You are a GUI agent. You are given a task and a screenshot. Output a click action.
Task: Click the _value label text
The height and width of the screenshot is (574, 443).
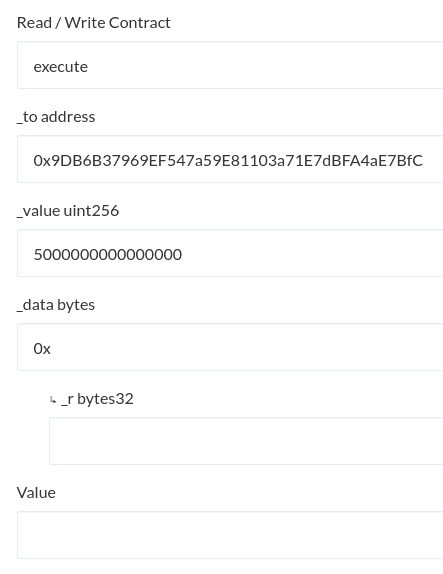38,211
